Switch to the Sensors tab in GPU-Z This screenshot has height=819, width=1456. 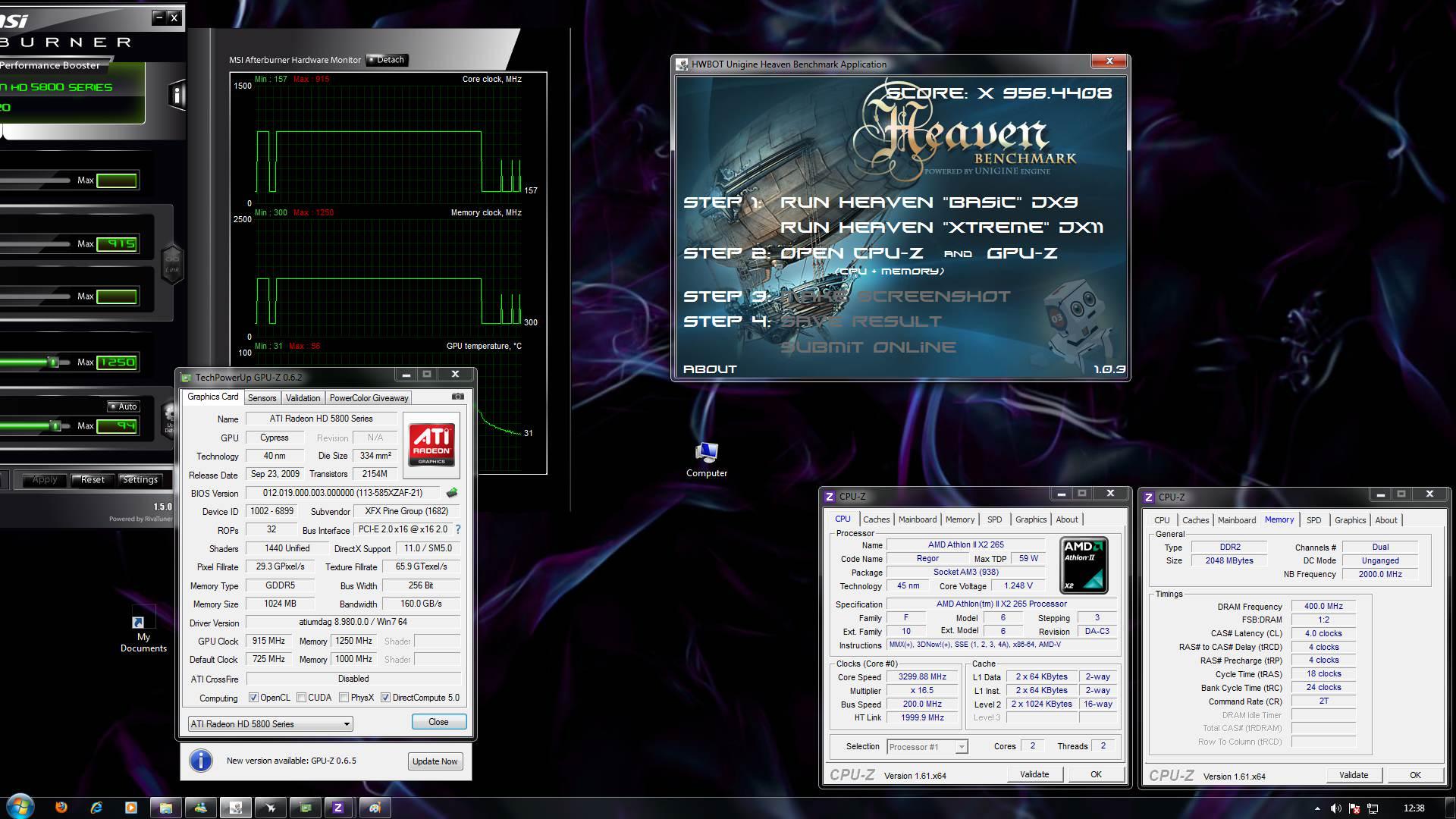coord(262,398)
